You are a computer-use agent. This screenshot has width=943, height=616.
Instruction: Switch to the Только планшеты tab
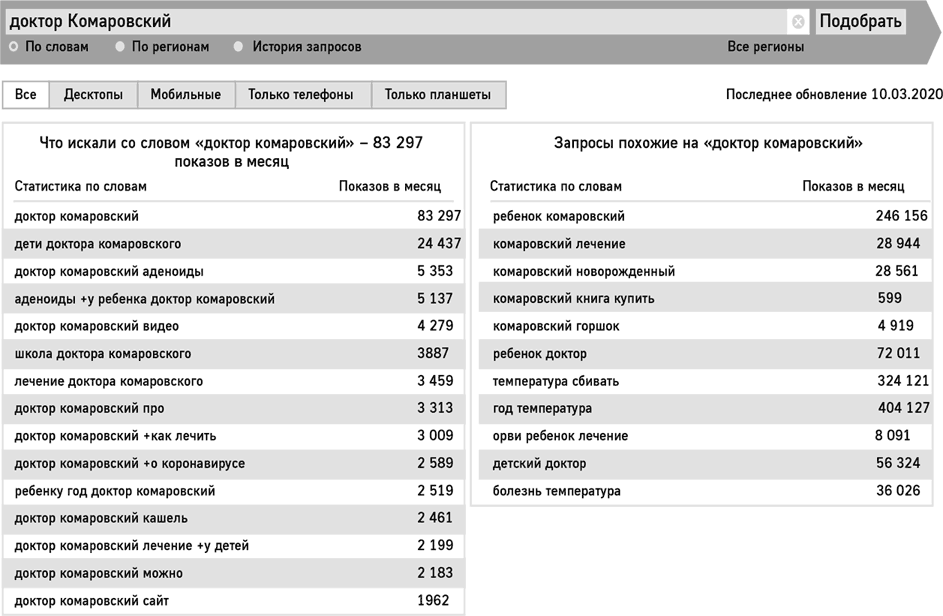(x=437, y=95)
